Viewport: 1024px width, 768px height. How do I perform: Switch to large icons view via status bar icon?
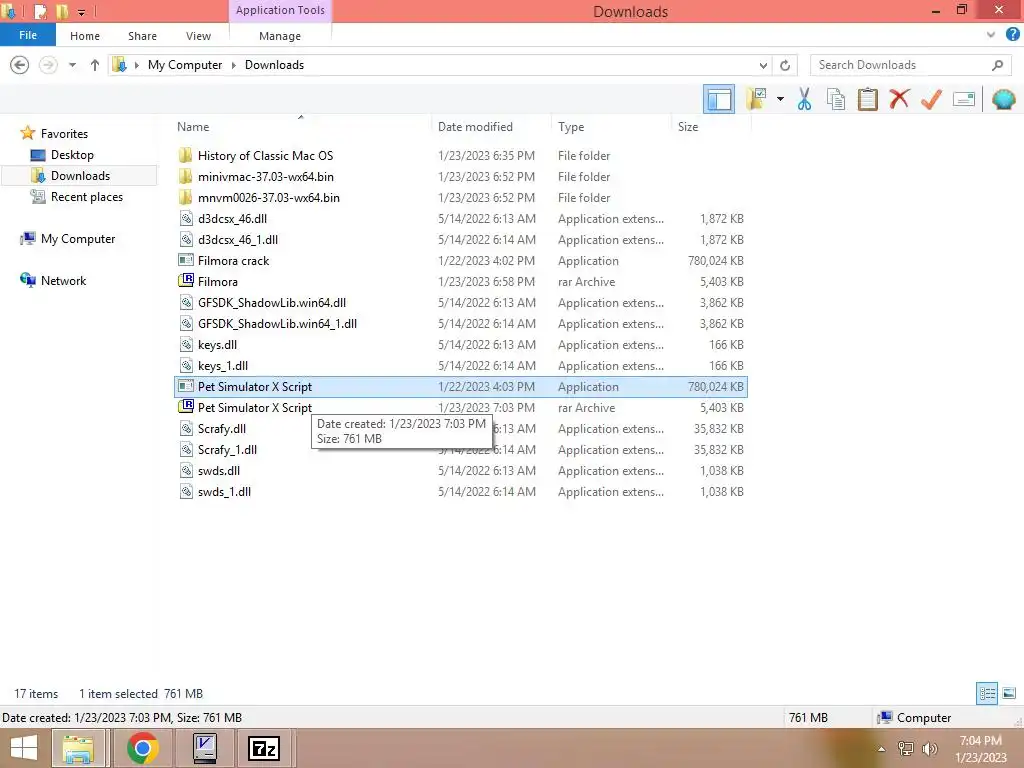(x=1009, y=693)
